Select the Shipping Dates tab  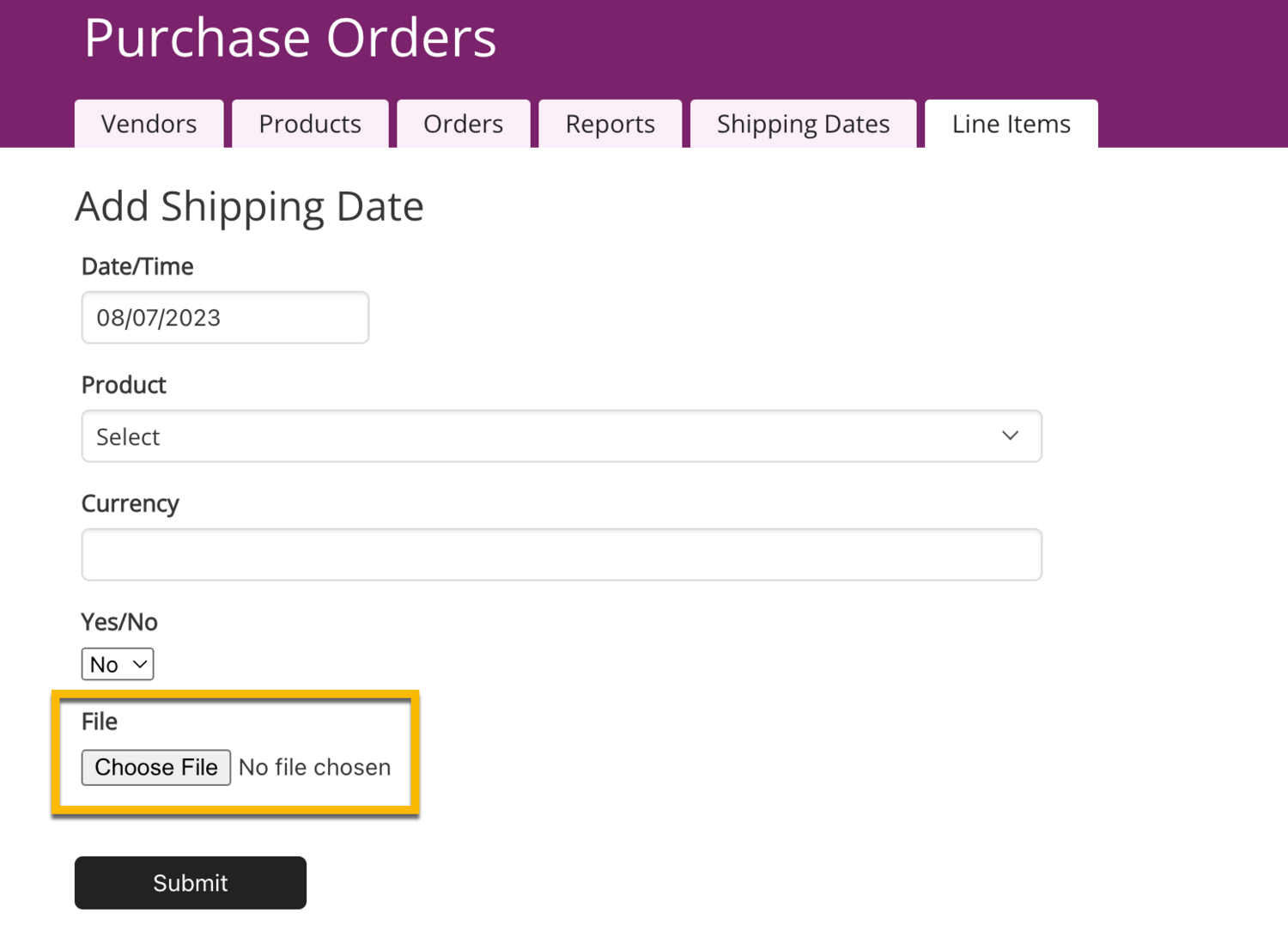pyautogui.click(x=803, y=125)
